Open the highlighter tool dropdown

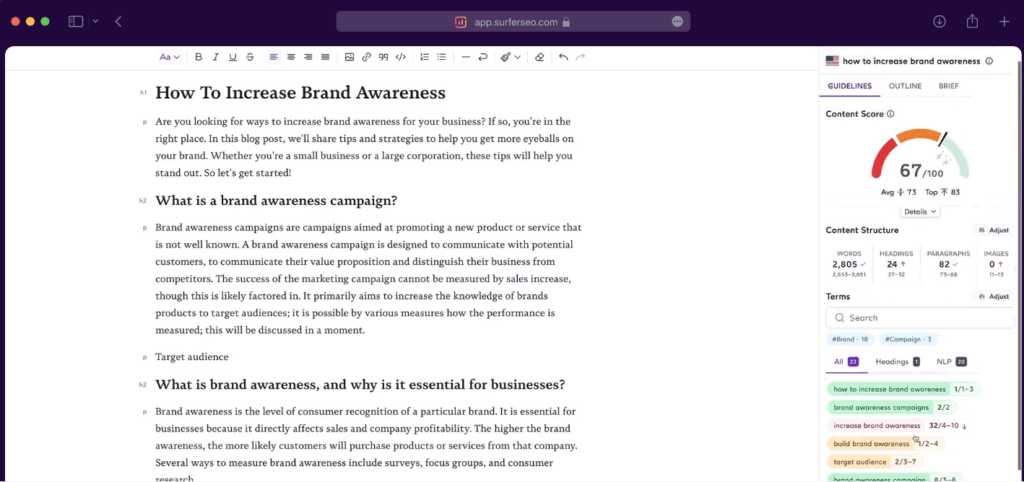[510, 57]
